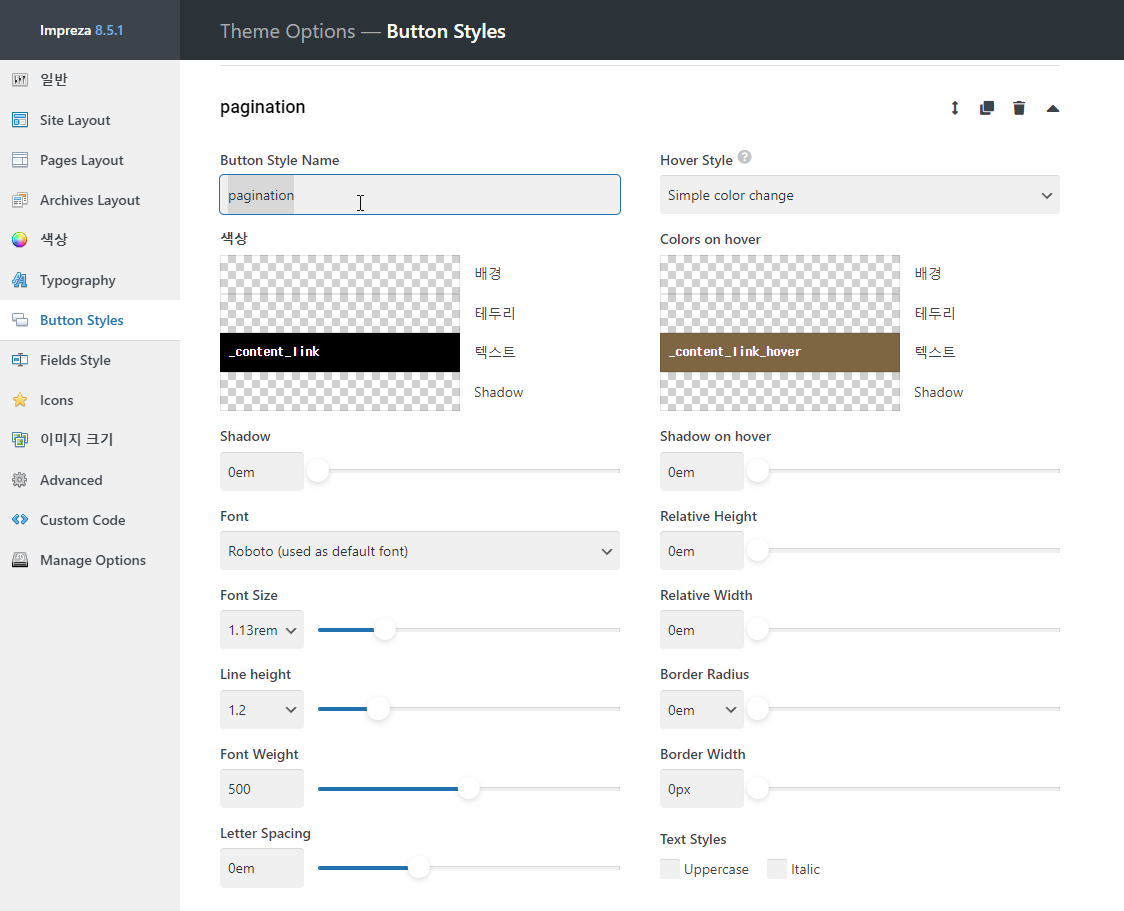
Task: Click the Icons star icon
Action: point(20,400)
